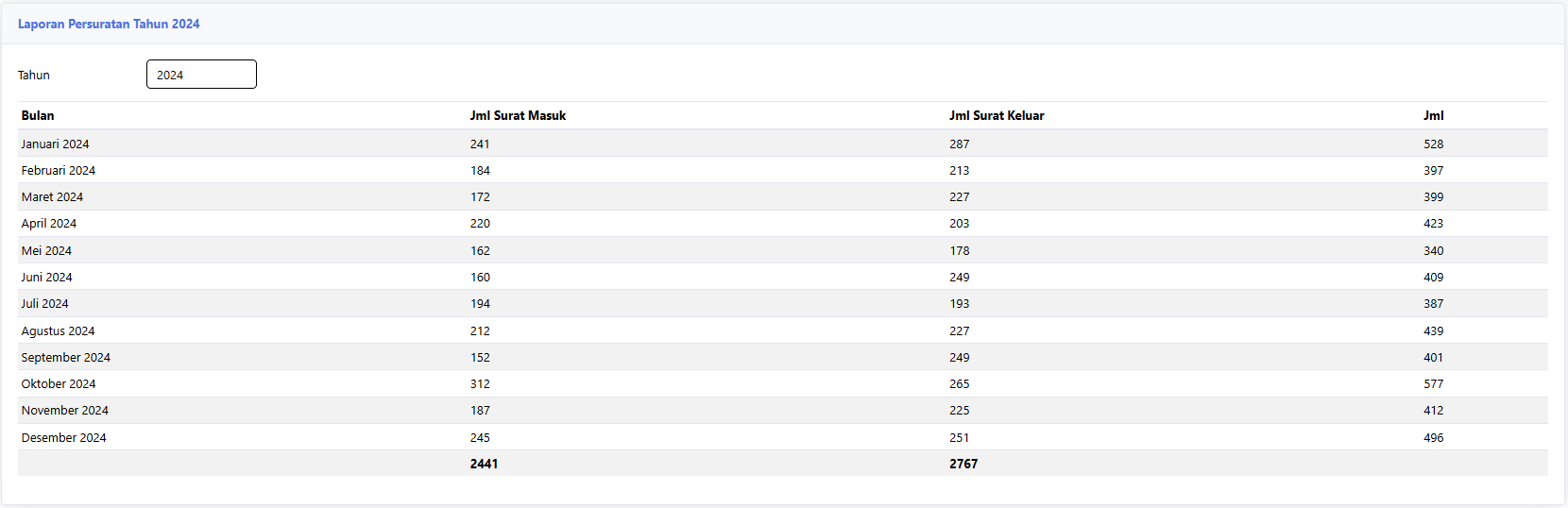Select the Januari 2024 row

pyautogui.click(x=783, y=144)
